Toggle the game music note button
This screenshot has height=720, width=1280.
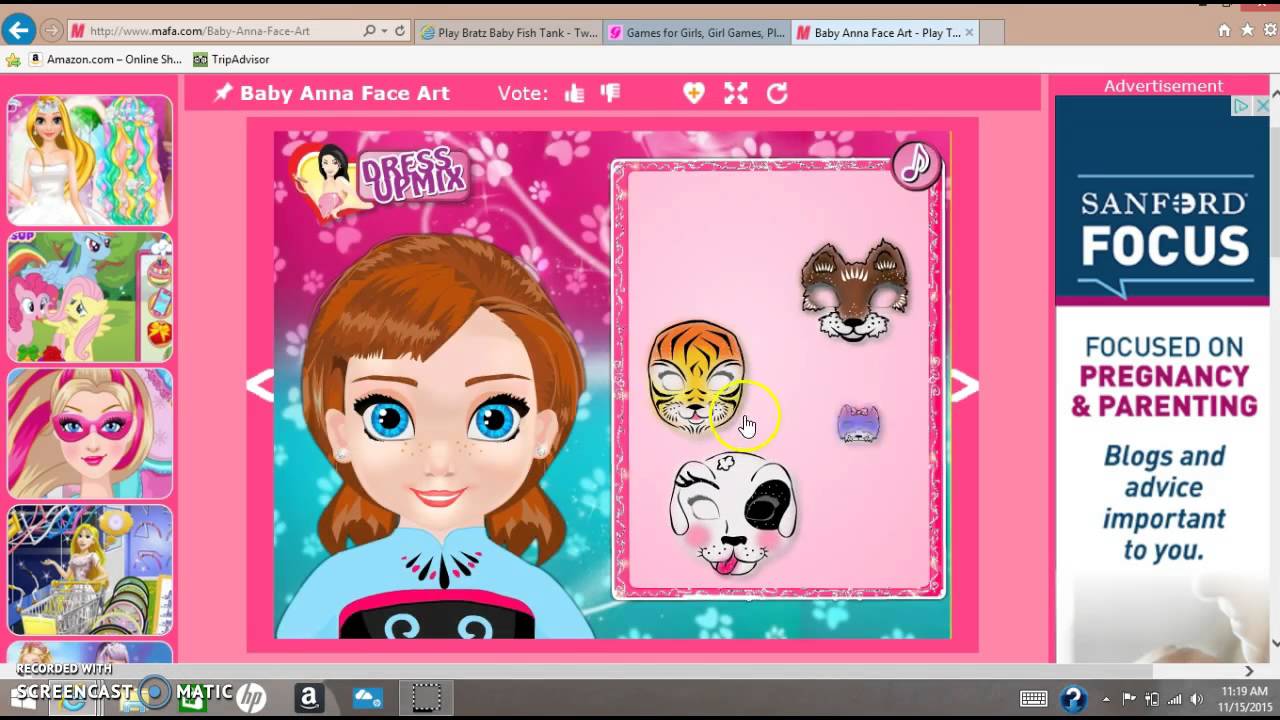(916, 165)
